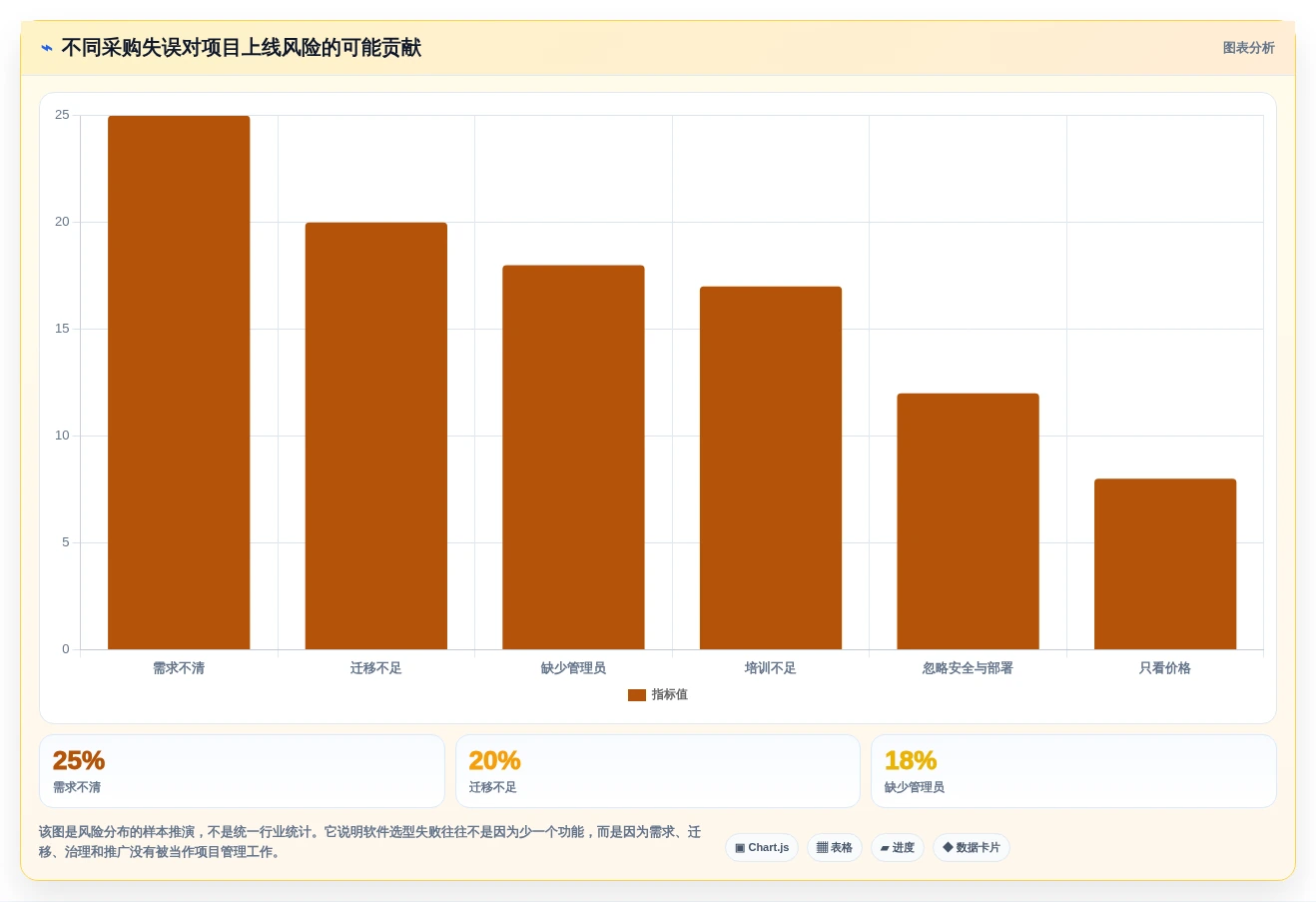The width and height of the screenshot is (1316, 902).
Task: Select the 需求不清 bar in chart
Action: click(179, 383)
